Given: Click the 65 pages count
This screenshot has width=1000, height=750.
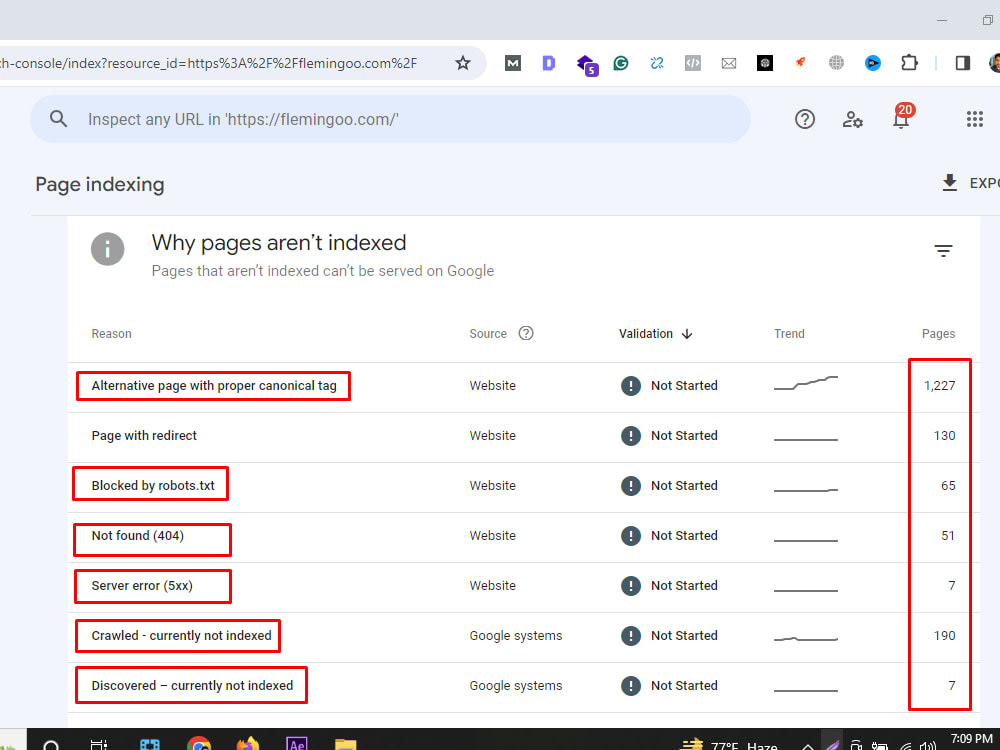Looking at the screenshot, I should tap(948, 485).
